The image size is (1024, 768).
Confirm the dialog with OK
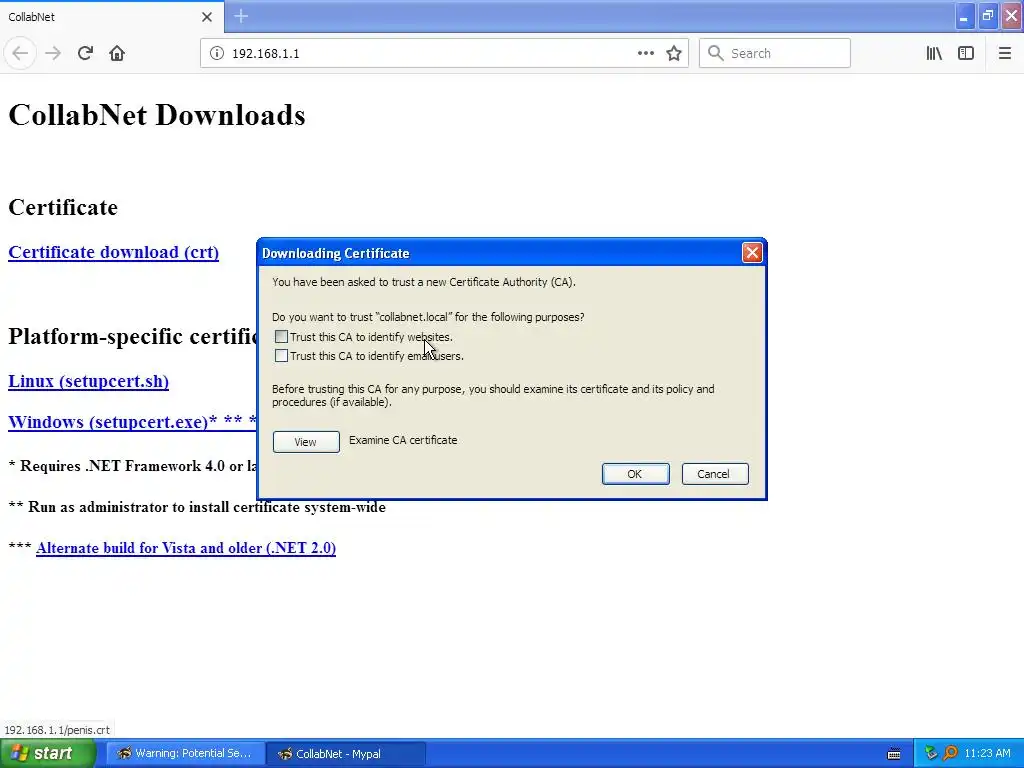click(635, 473)
